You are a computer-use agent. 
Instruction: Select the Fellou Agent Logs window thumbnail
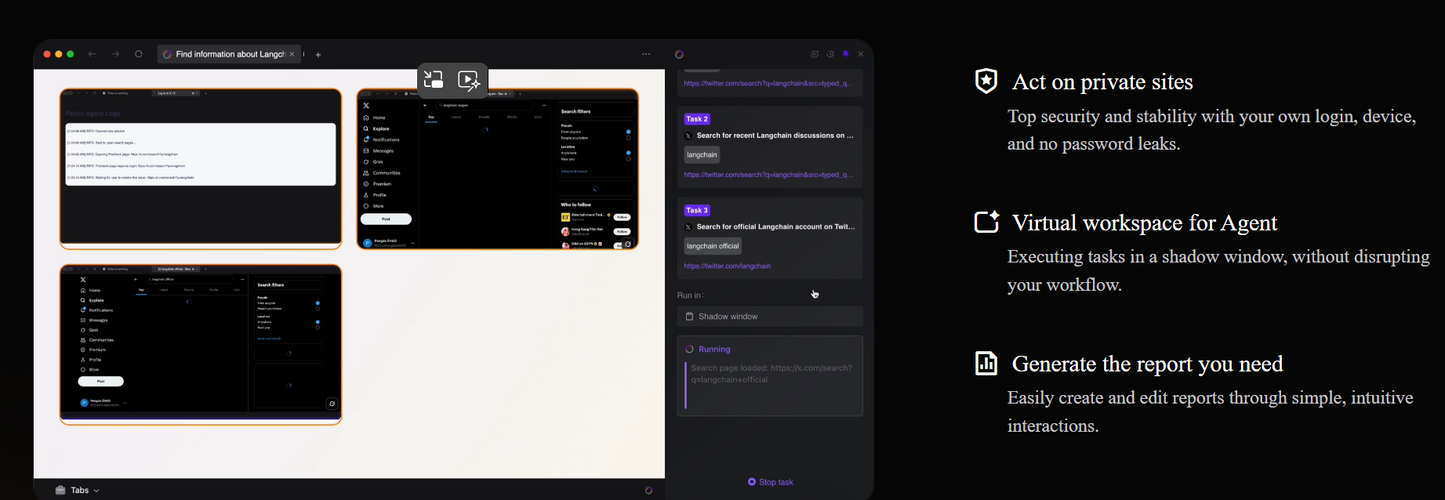coord(201,167)
